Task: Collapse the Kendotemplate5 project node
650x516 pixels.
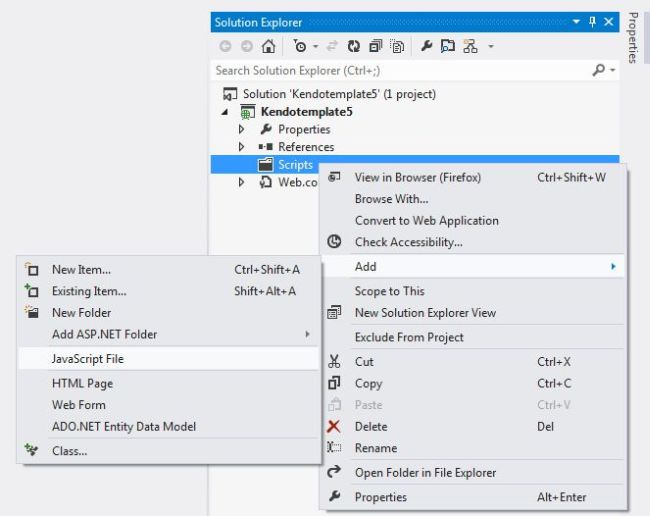Action: coord(225,112)
